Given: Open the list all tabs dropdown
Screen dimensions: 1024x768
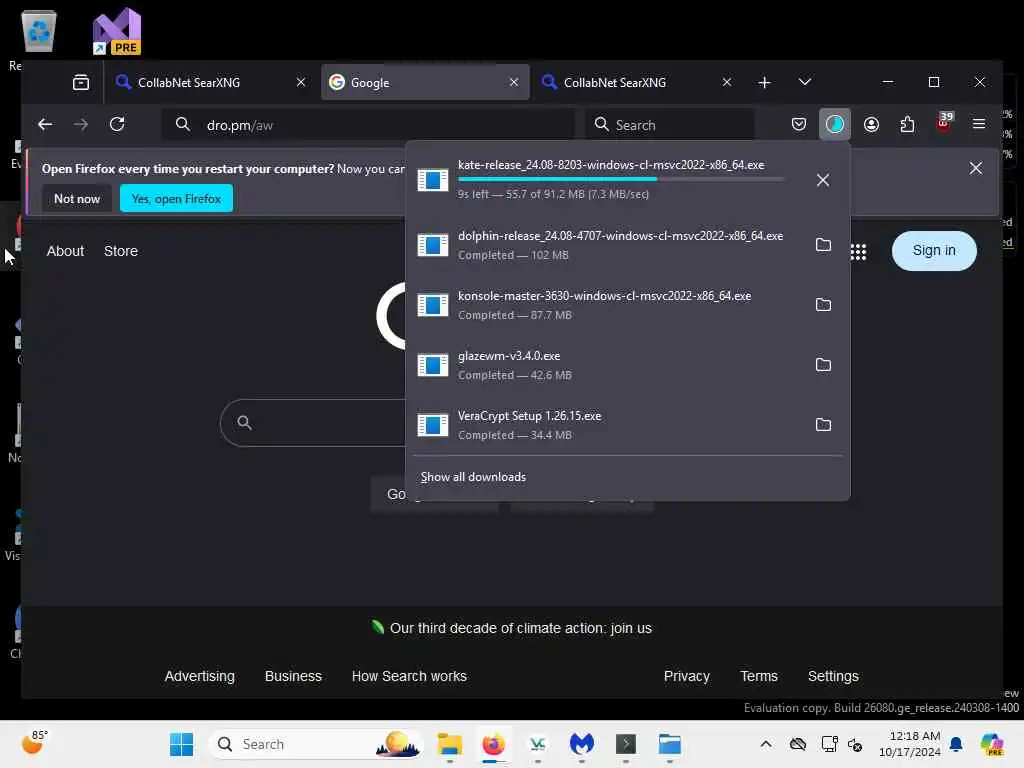Looking at the screenshot, I should point(805,82).
